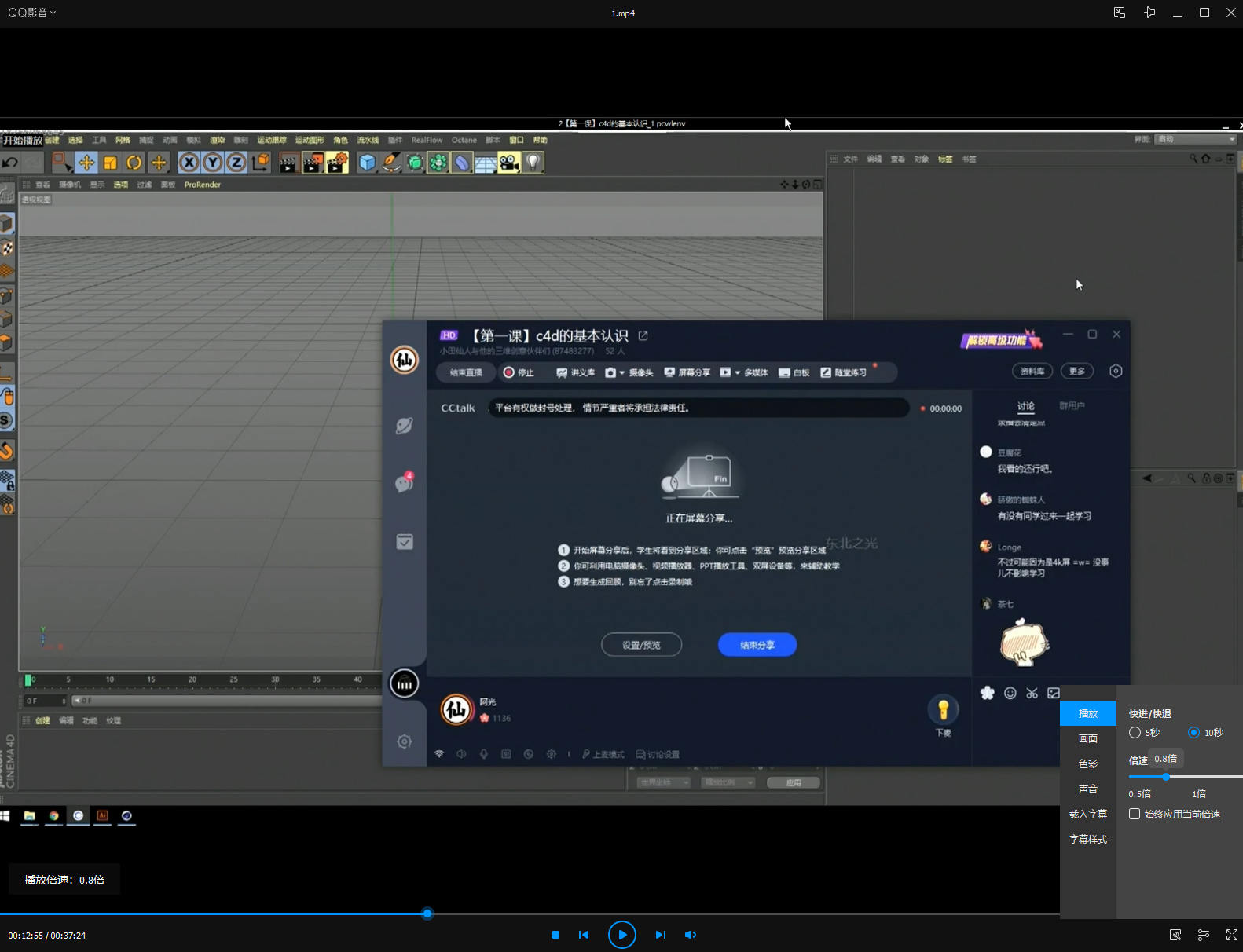Click the 倍速 playback speed slider handle
Image resolution: width=1243 pixels, height=952 pixels.
coord(1166,777)
